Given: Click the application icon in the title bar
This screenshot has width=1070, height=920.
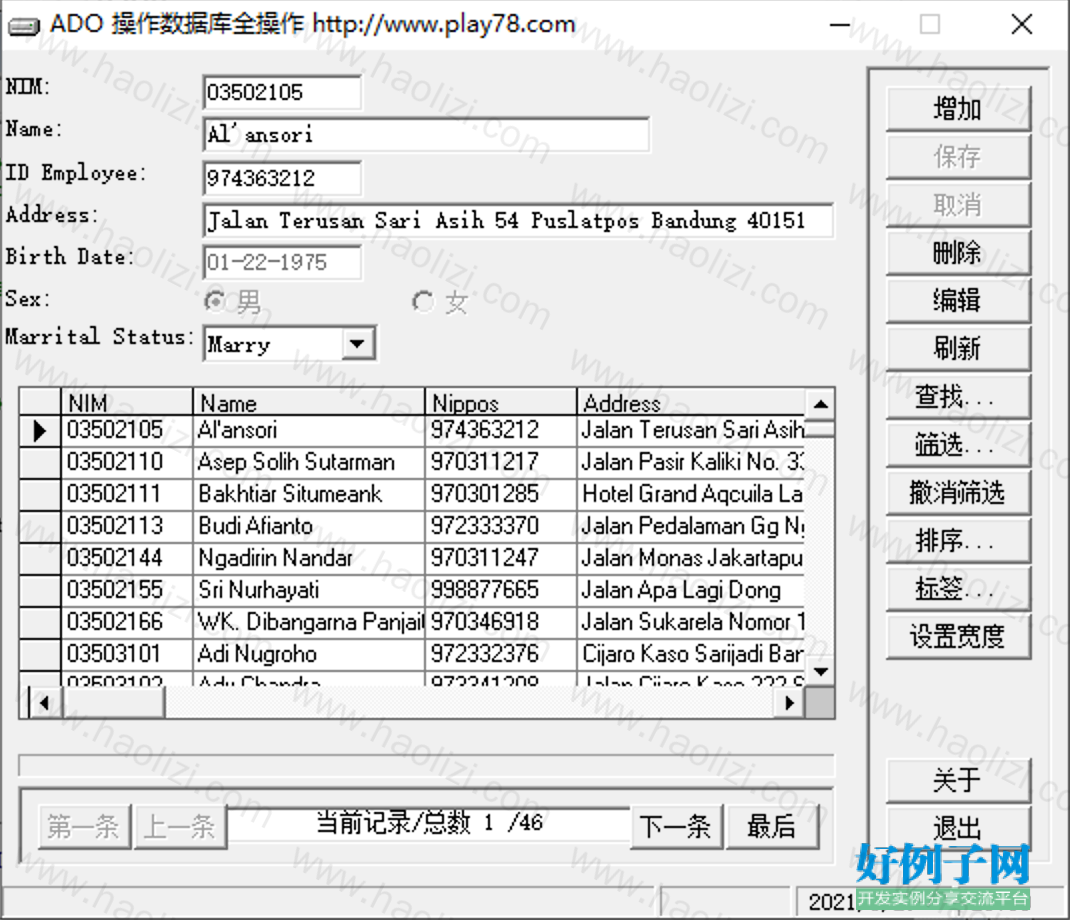Looking at the screenshot, I should pyautogui.click(x=23, y=26).
